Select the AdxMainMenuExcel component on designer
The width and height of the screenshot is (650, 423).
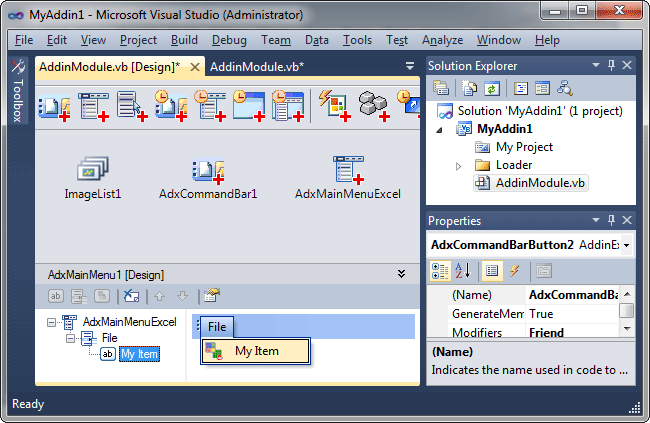348,177
